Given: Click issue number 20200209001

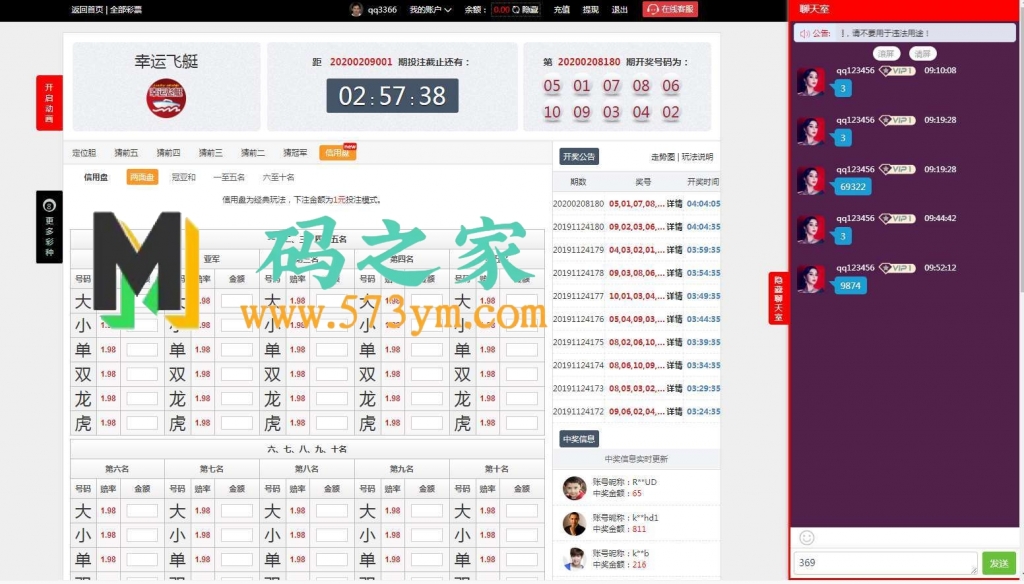Looking at the screenshot, I should [x=361, y=62].
